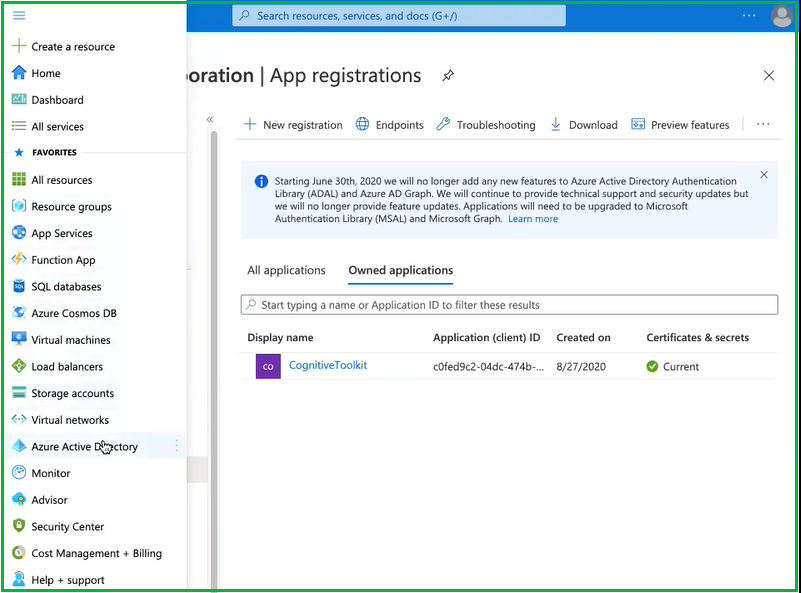Open Preview features toggle option

(x=681, y=125)
